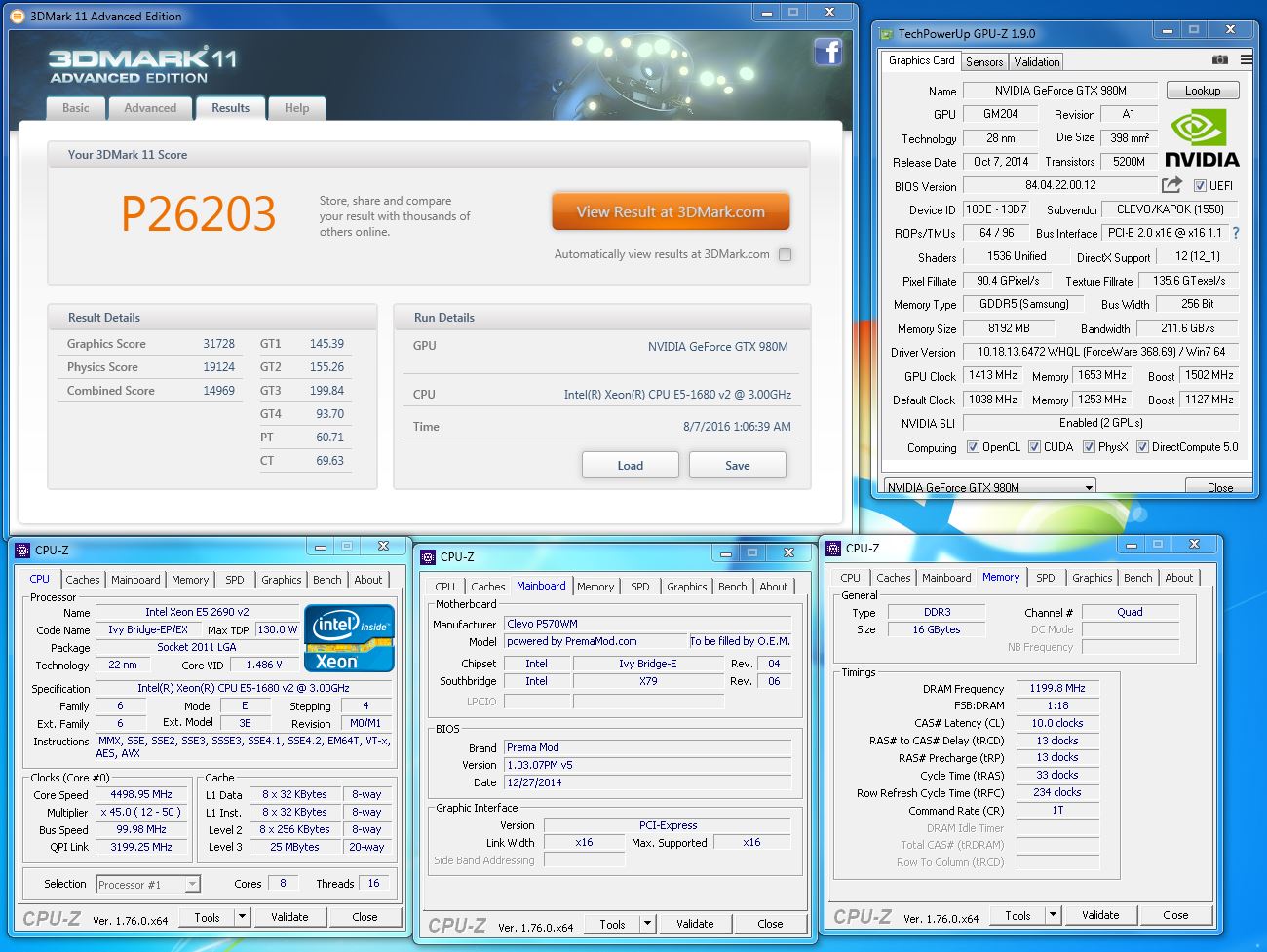
Task: Open the Validation tab in GPU-Z
Action: (x=1037, y=61)
